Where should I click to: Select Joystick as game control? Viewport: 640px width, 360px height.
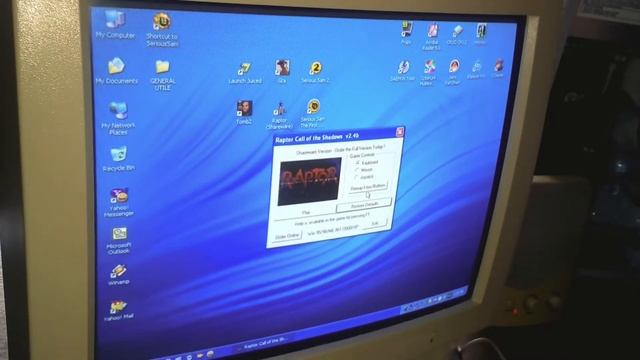point(364,177)
